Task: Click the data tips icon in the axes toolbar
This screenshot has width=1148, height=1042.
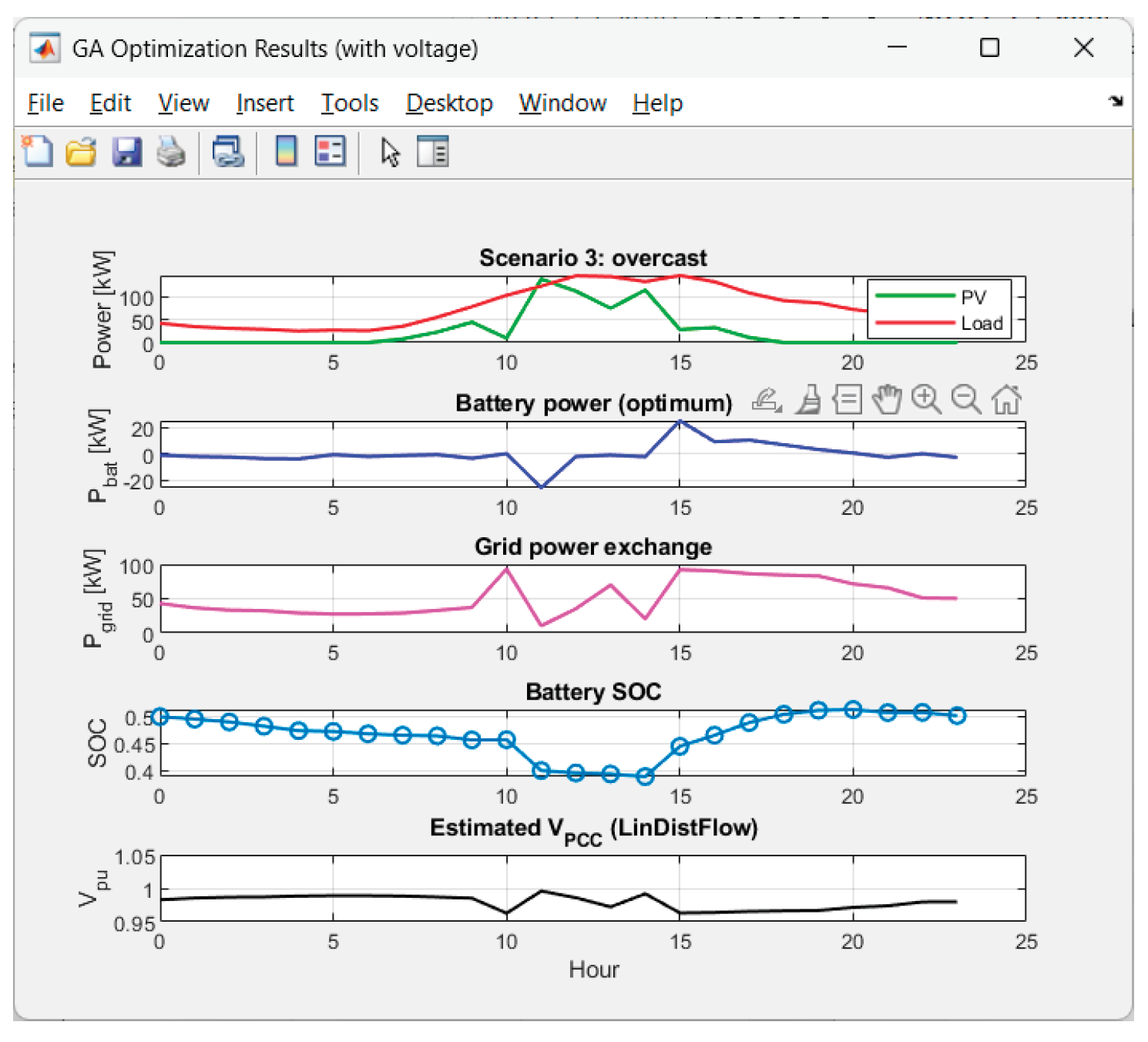Action: pyautogui.click(x=848, y=400)
